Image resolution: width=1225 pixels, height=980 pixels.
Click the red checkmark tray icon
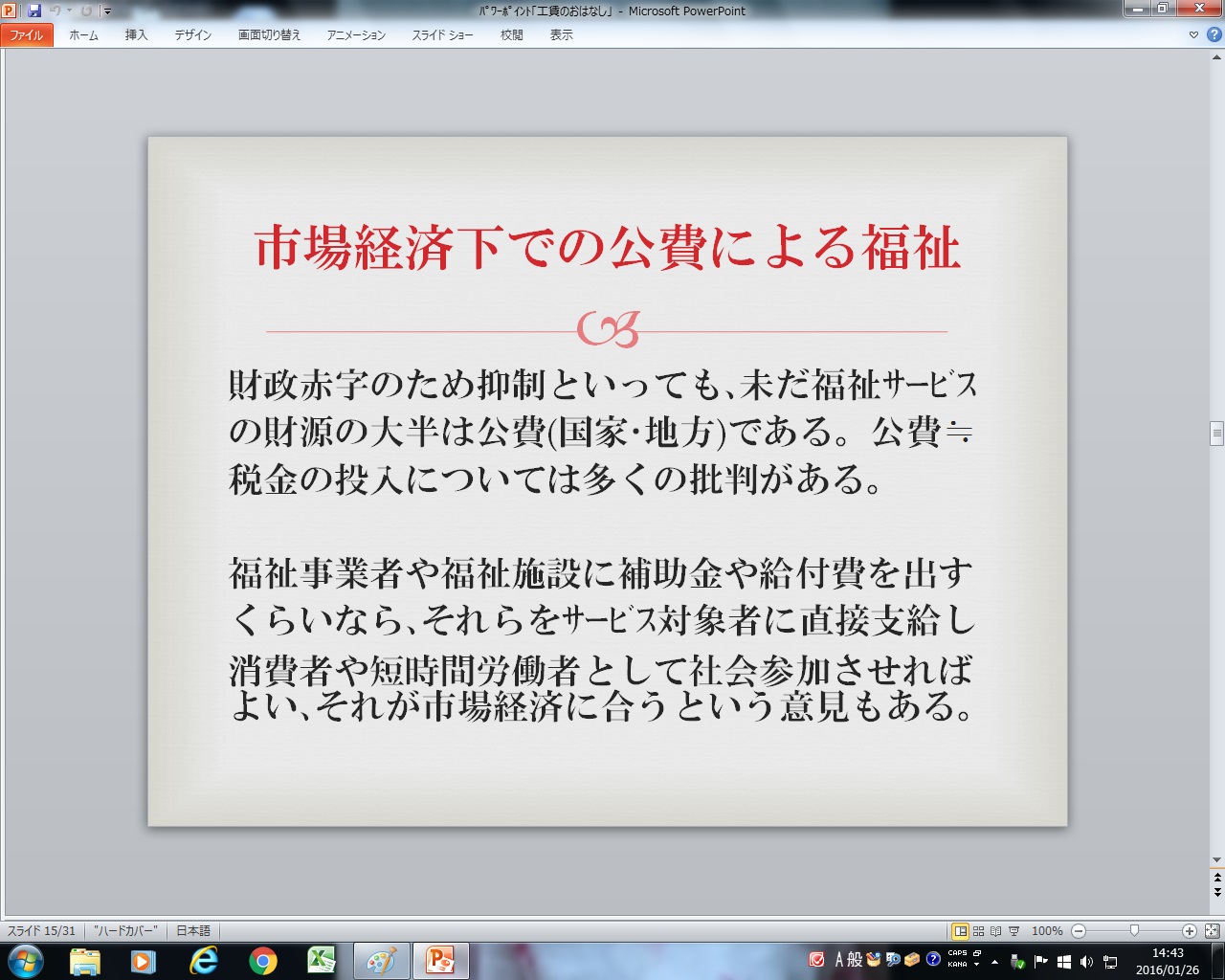pyautogui.click(x=817, y=960)
